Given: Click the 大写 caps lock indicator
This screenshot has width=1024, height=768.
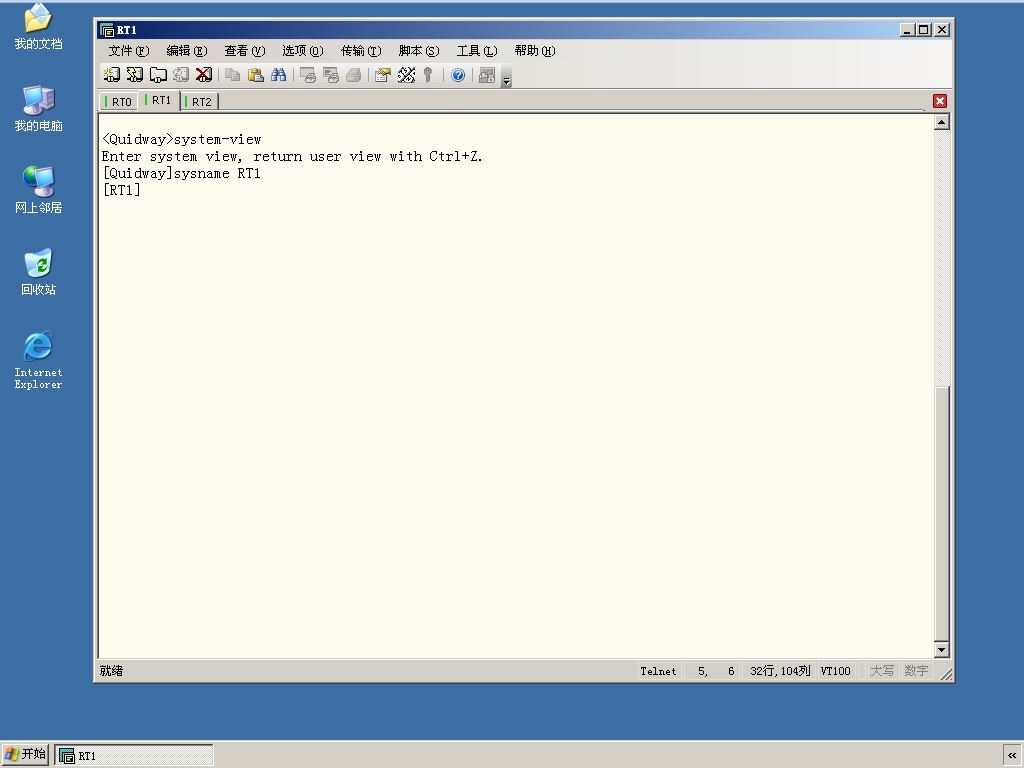Looking at the screenshot, I should [882, 671].
